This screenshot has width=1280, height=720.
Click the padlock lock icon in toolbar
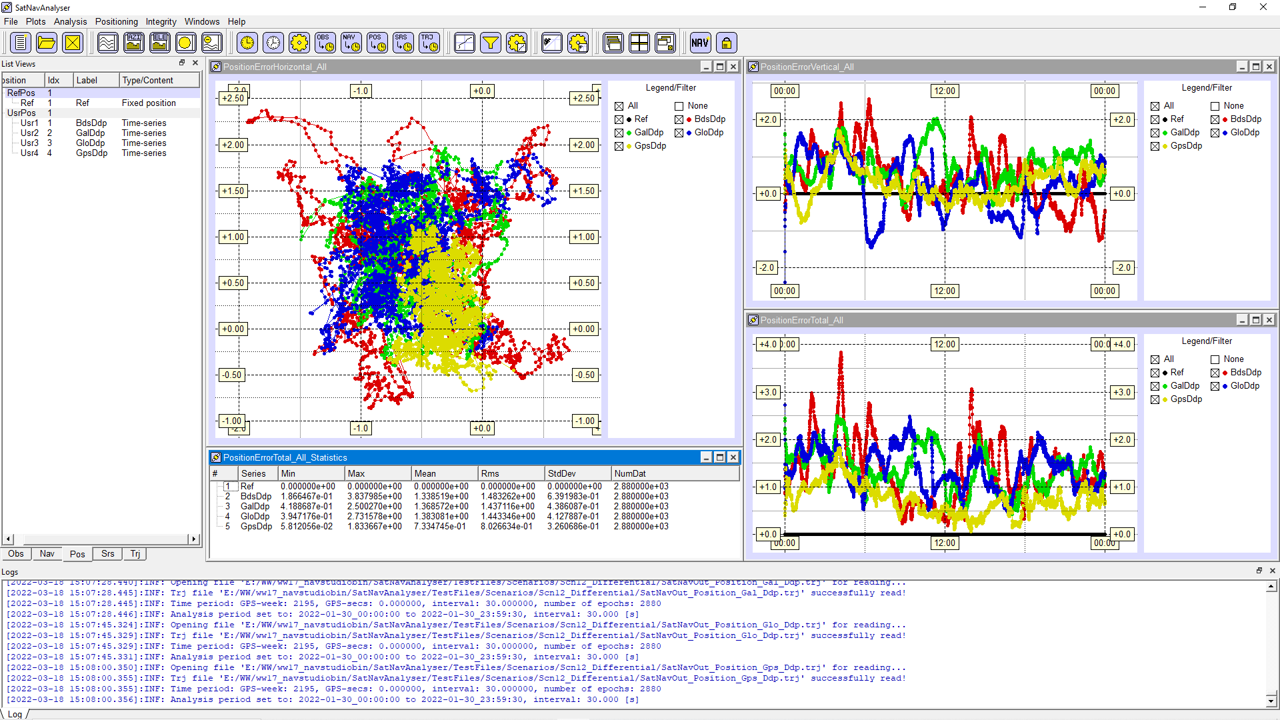726,42
